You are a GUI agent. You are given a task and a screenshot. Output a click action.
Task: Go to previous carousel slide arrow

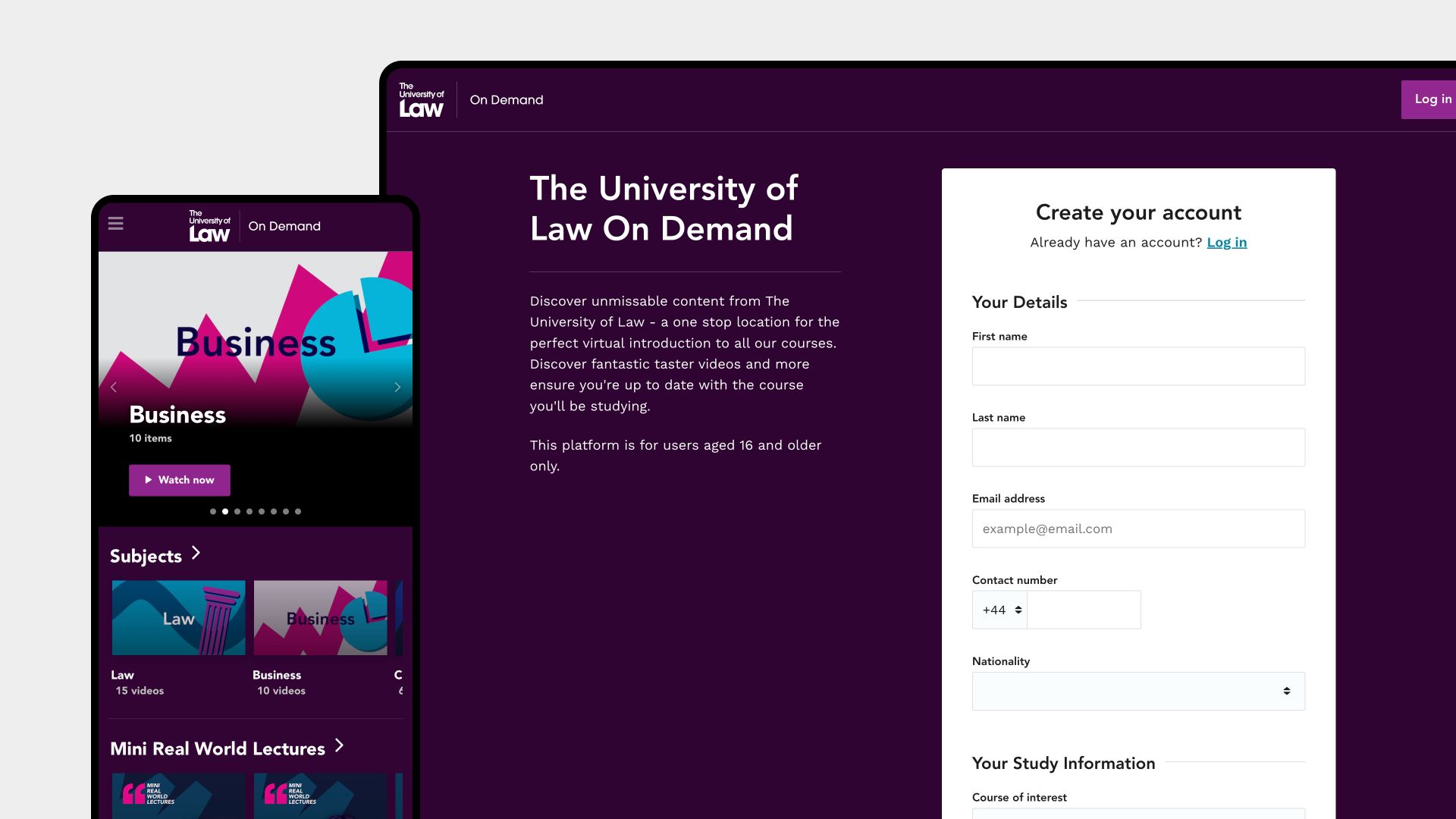click(114, 388)
